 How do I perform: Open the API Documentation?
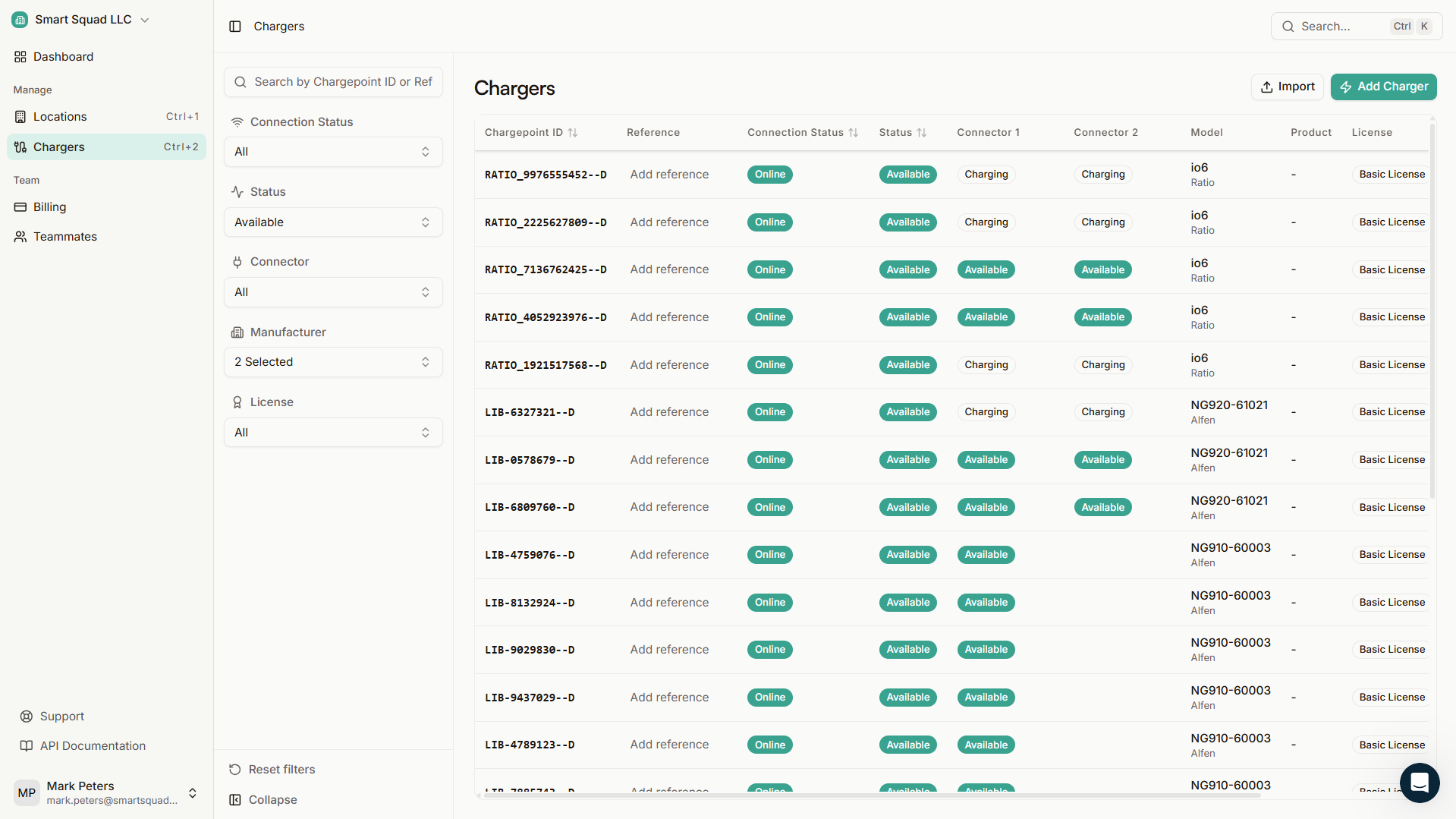coord(93,745)
